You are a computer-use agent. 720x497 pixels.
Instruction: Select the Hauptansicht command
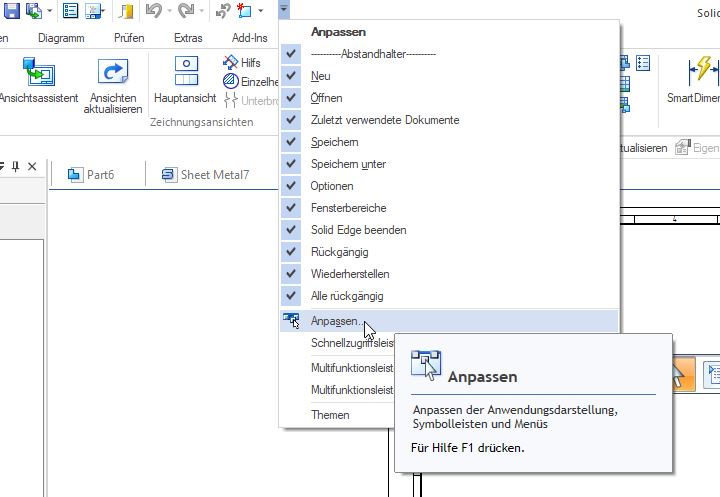click(x=186, y=80)
